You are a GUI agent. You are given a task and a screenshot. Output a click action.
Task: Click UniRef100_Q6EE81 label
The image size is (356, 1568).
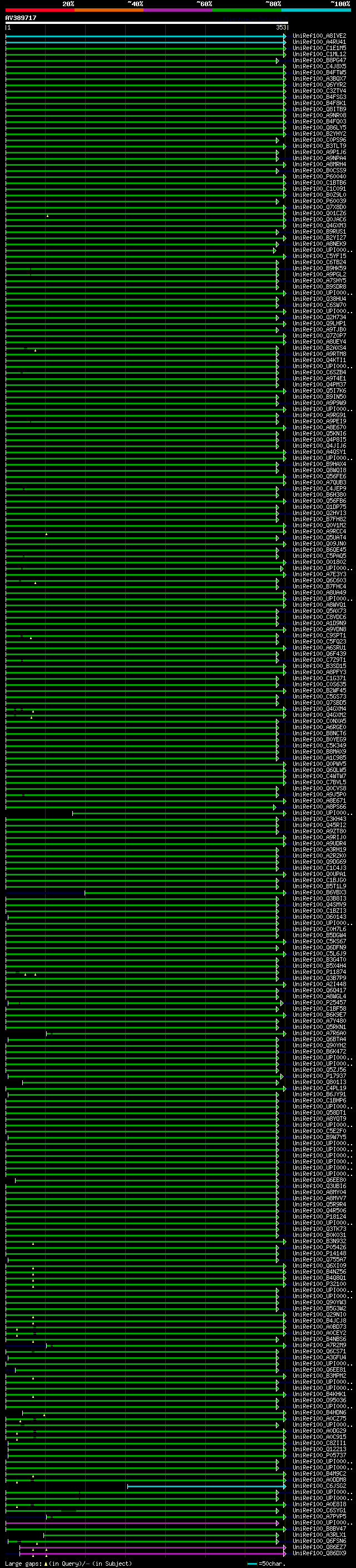(319, 1369)
